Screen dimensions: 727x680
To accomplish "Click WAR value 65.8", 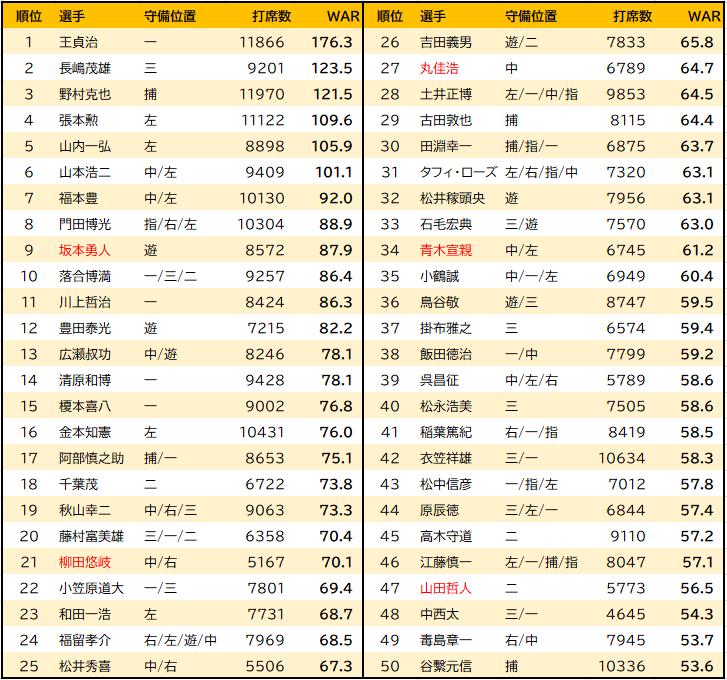I will pyautogui.click(x=697, y=42).
